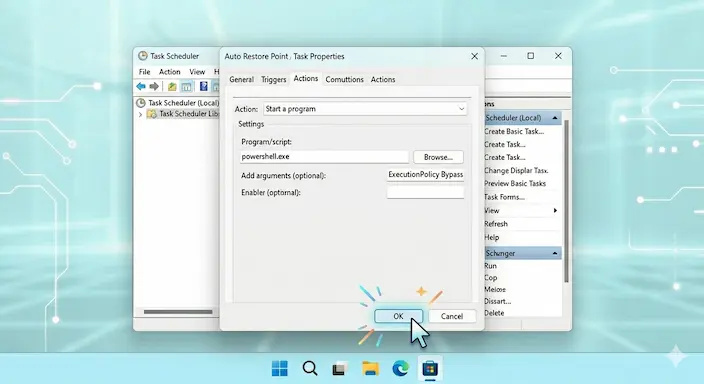The height and width of the screenshot is (384, 704).
Task: Click the Browse... button
Action: tap(438, 157)
